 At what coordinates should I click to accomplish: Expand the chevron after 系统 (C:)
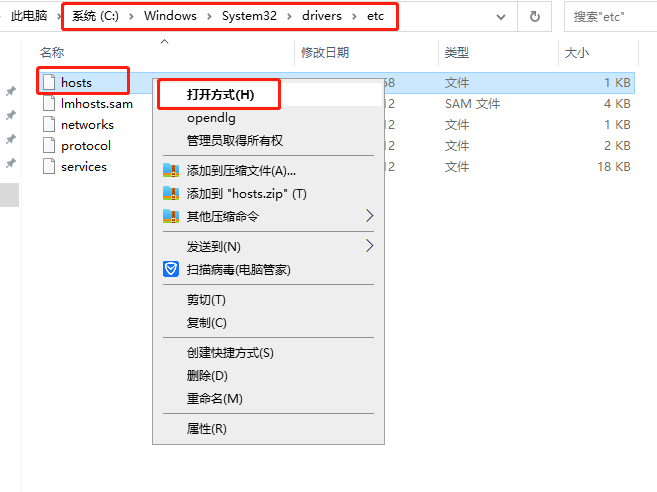131,16
